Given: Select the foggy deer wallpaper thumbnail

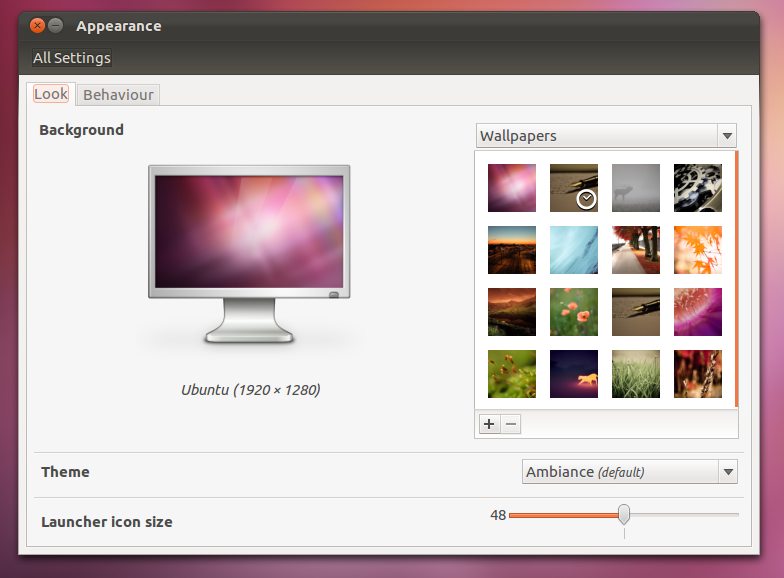Looking at the screenshot, I should pyautogui.click(x=635, y=188).
